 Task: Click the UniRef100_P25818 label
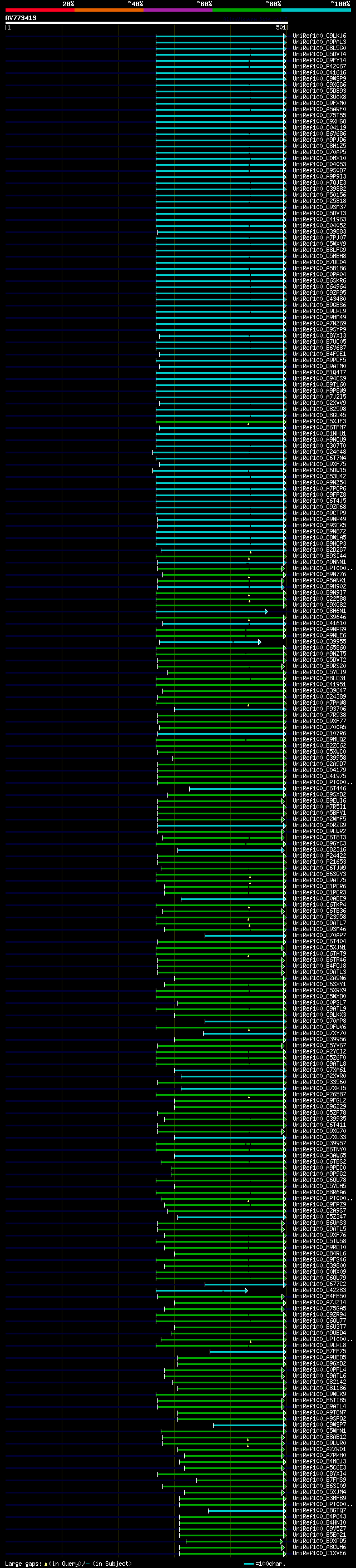point(319,201)
